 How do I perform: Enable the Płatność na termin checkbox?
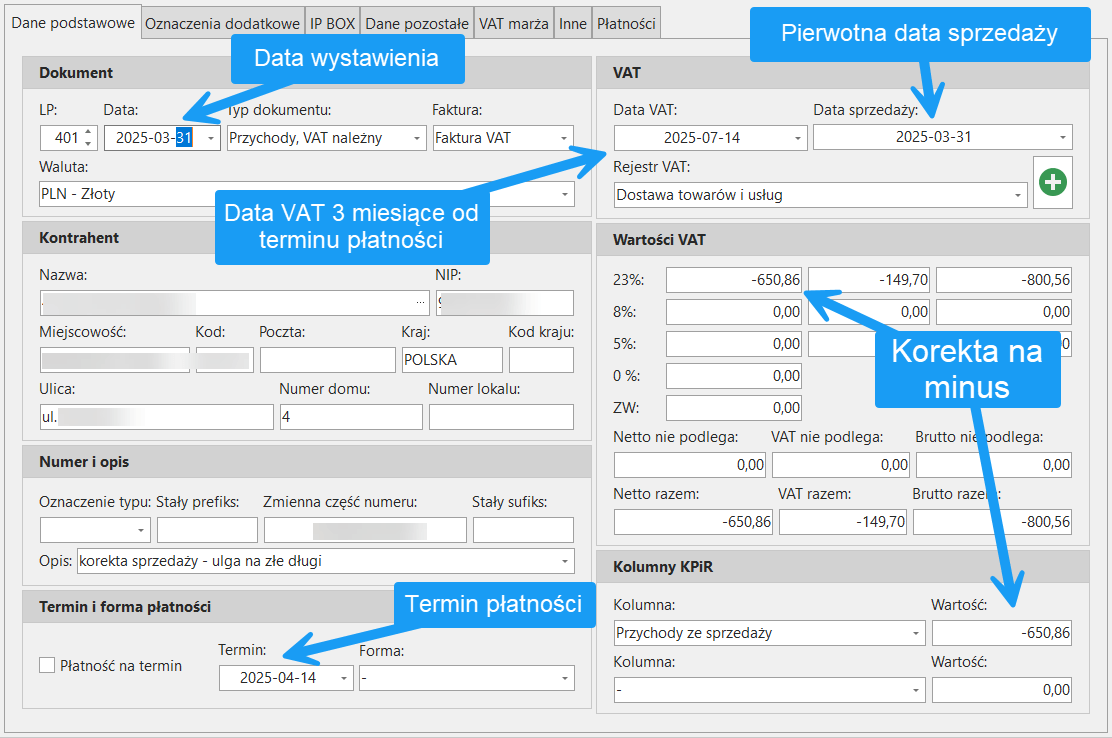click(46, 665)
